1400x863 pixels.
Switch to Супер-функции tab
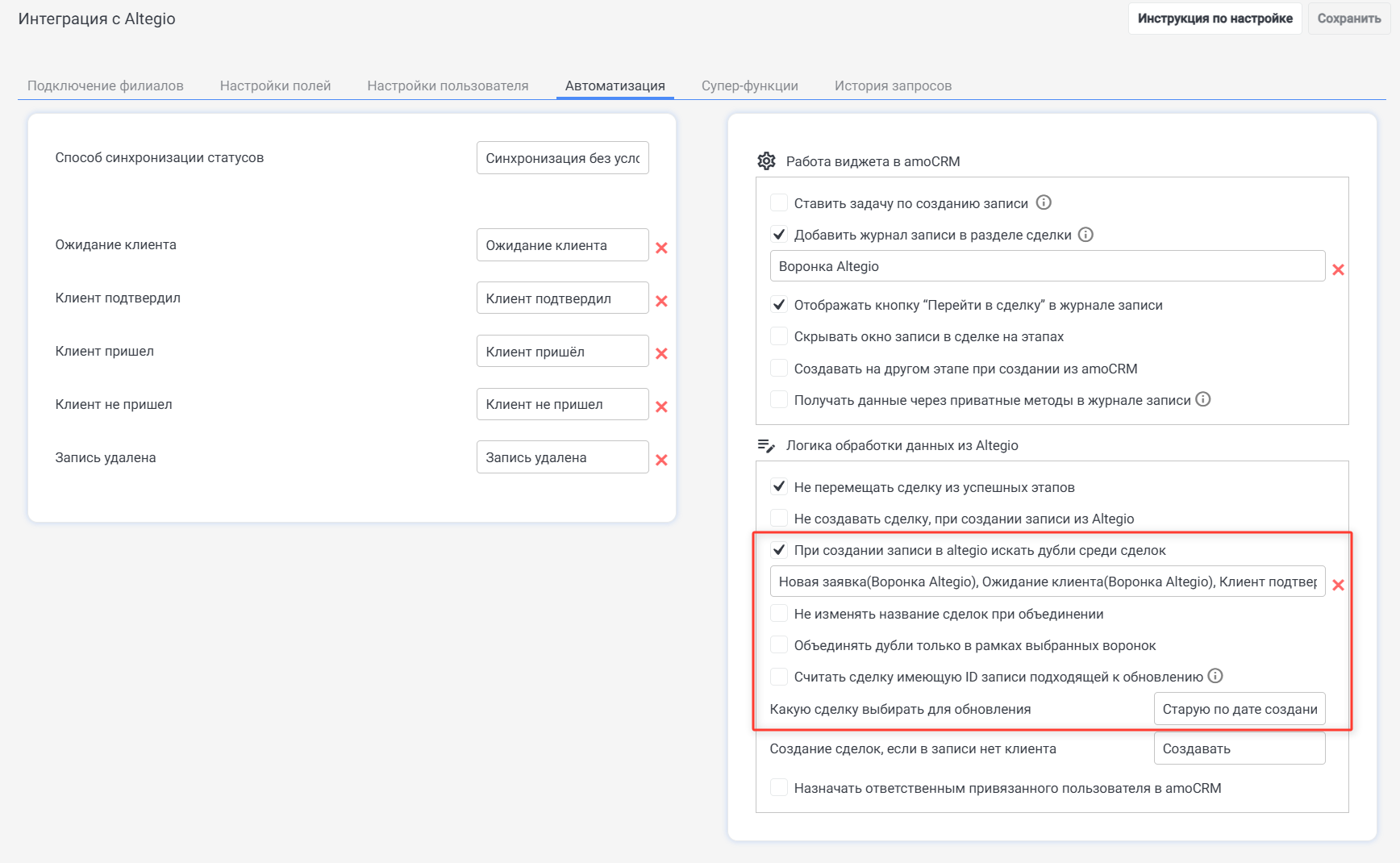[x=750, y=85]
